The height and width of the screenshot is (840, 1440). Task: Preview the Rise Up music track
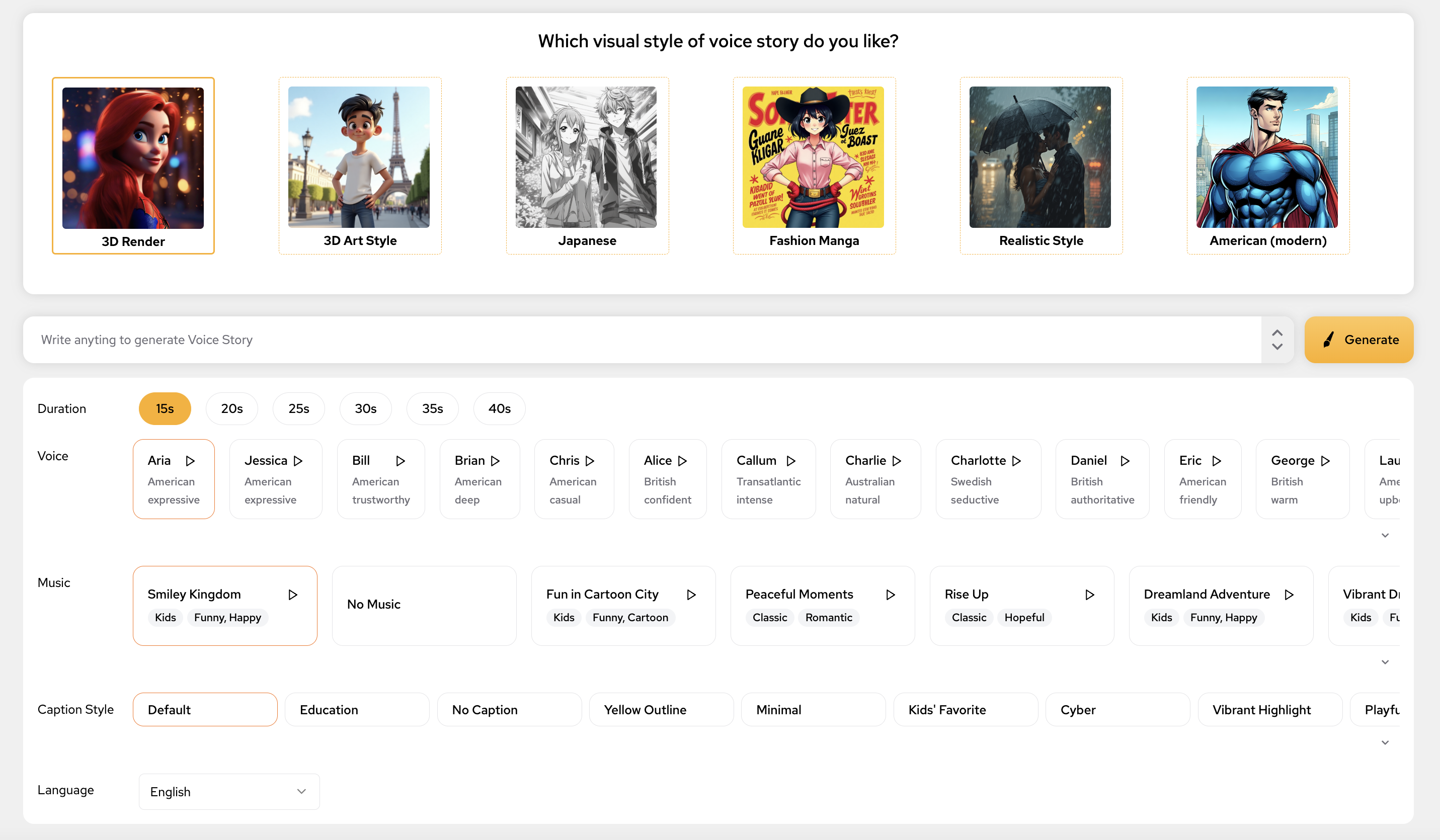tap(1090, 594)
